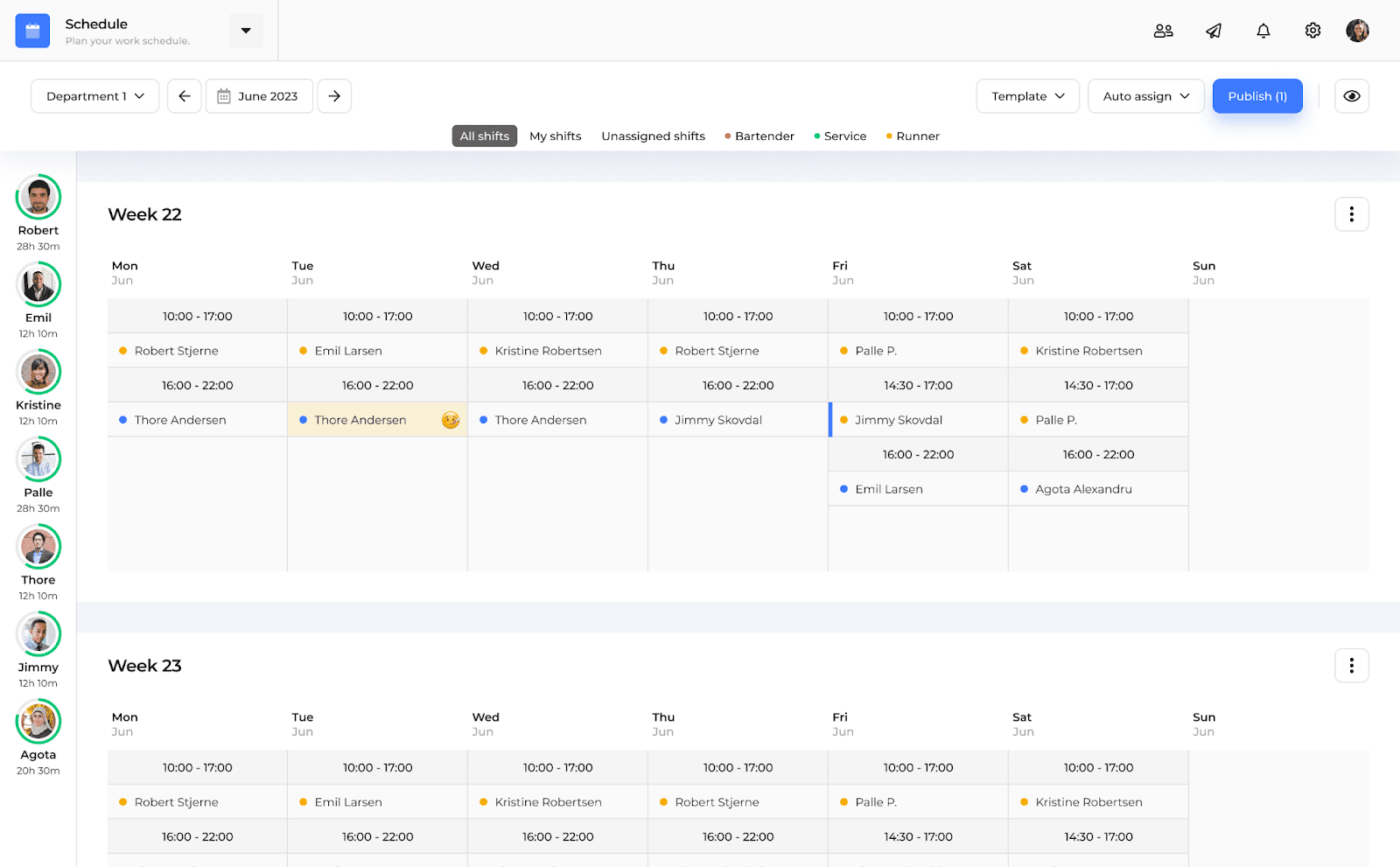Image resolution: width=1400 pixels, height=867 pixels.
Task: Click the blue Schedule calendar app icon
Action: pyautogui.click(x=32, y=31)
